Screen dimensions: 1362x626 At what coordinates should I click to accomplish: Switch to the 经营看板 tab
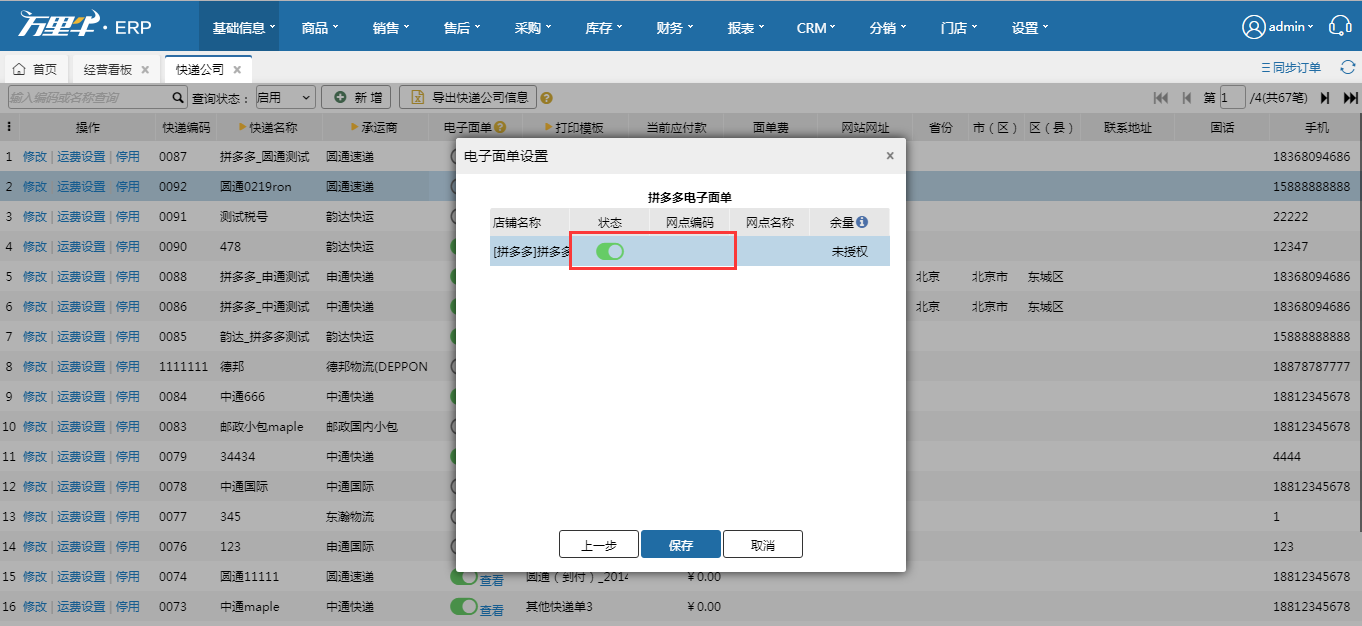(x=108, y=70)
